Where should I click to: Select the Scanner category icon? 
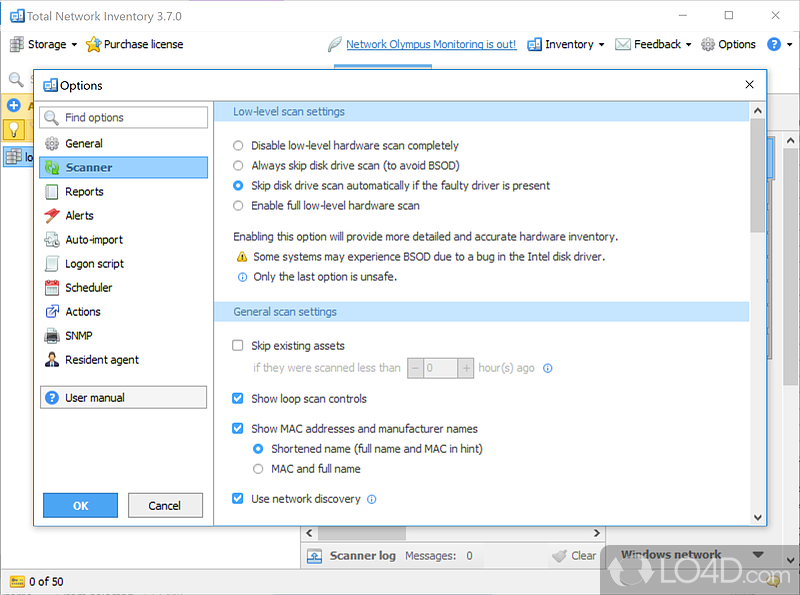coord(52,167)
